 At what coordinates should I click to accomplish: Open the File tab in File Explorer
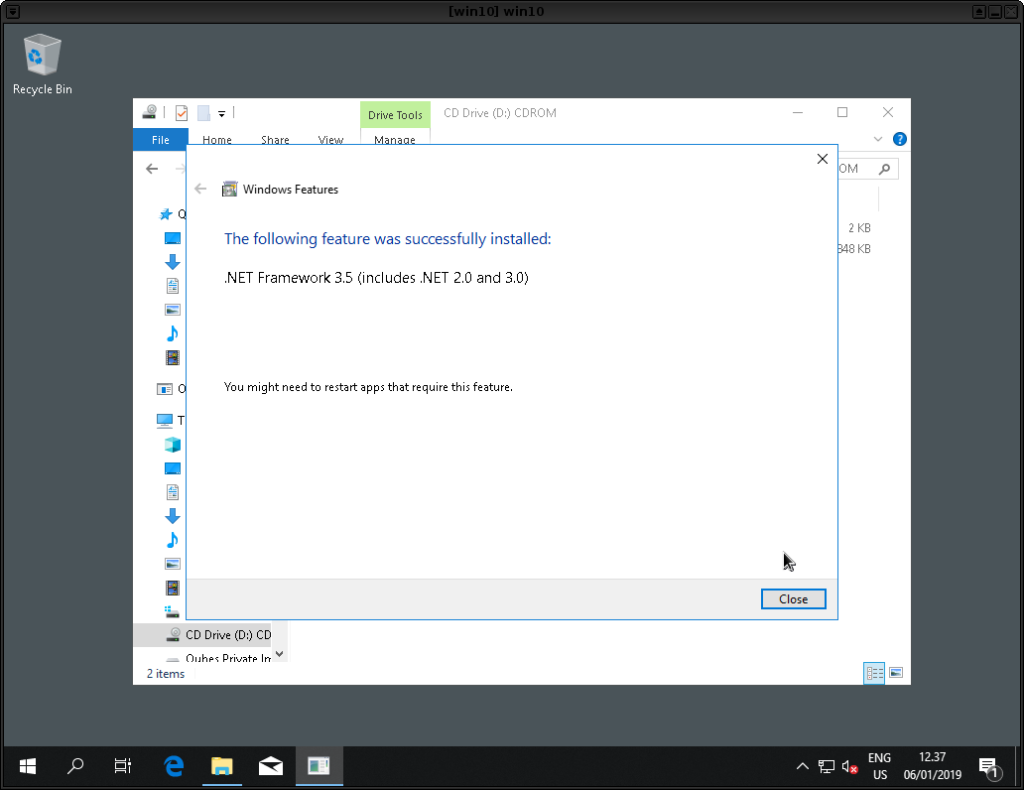tap(161, 140)
